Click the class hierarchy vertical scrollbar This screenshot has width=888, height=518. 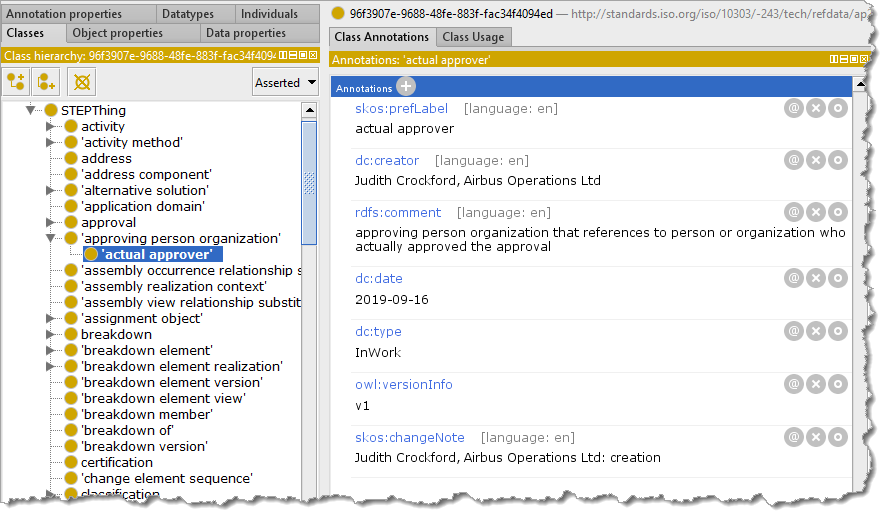point(309,180)
